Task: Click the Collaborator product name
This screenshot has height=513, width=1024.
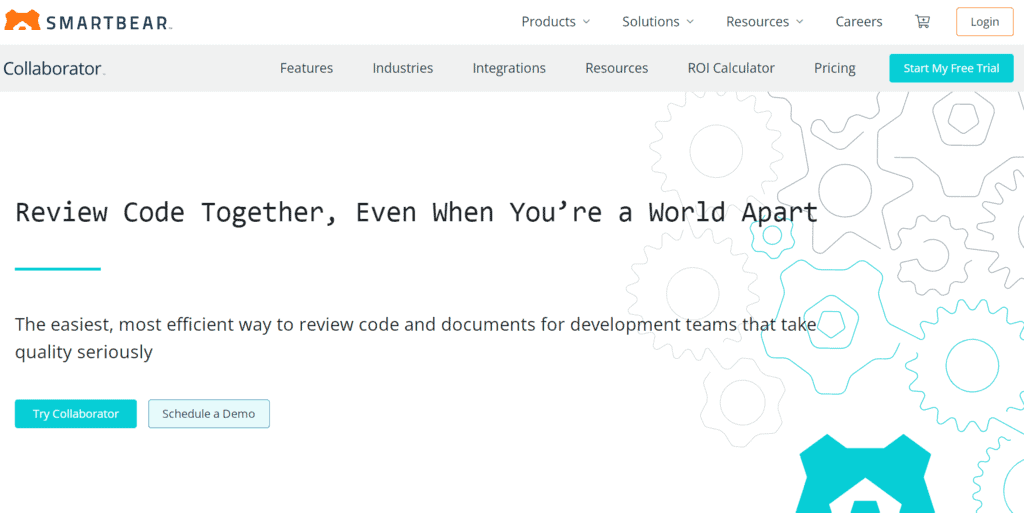Action: pyautogui.click(x=54, y=68)
